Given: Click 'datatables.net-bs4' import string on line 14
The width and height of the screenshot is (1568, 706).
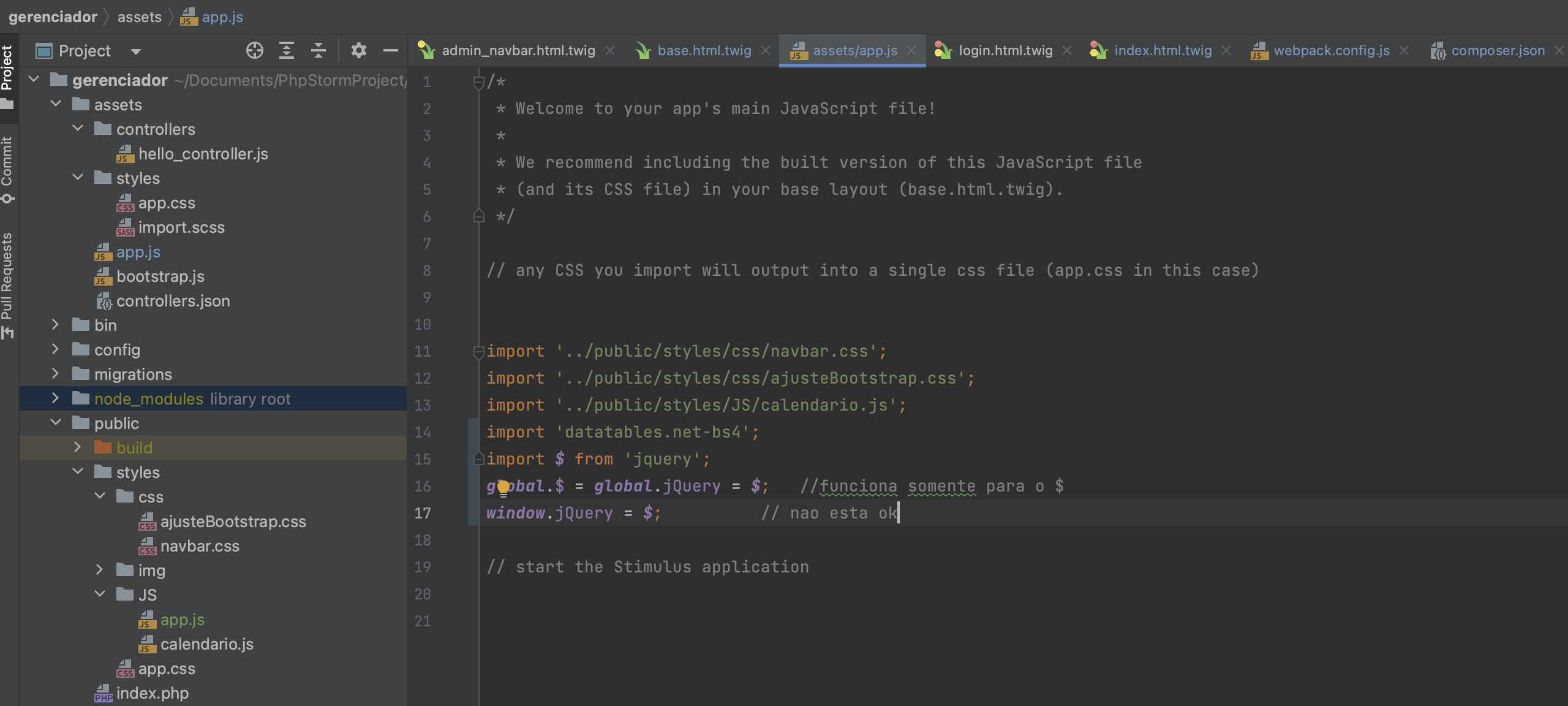Looking at the screenshot, I should (652, 432).
